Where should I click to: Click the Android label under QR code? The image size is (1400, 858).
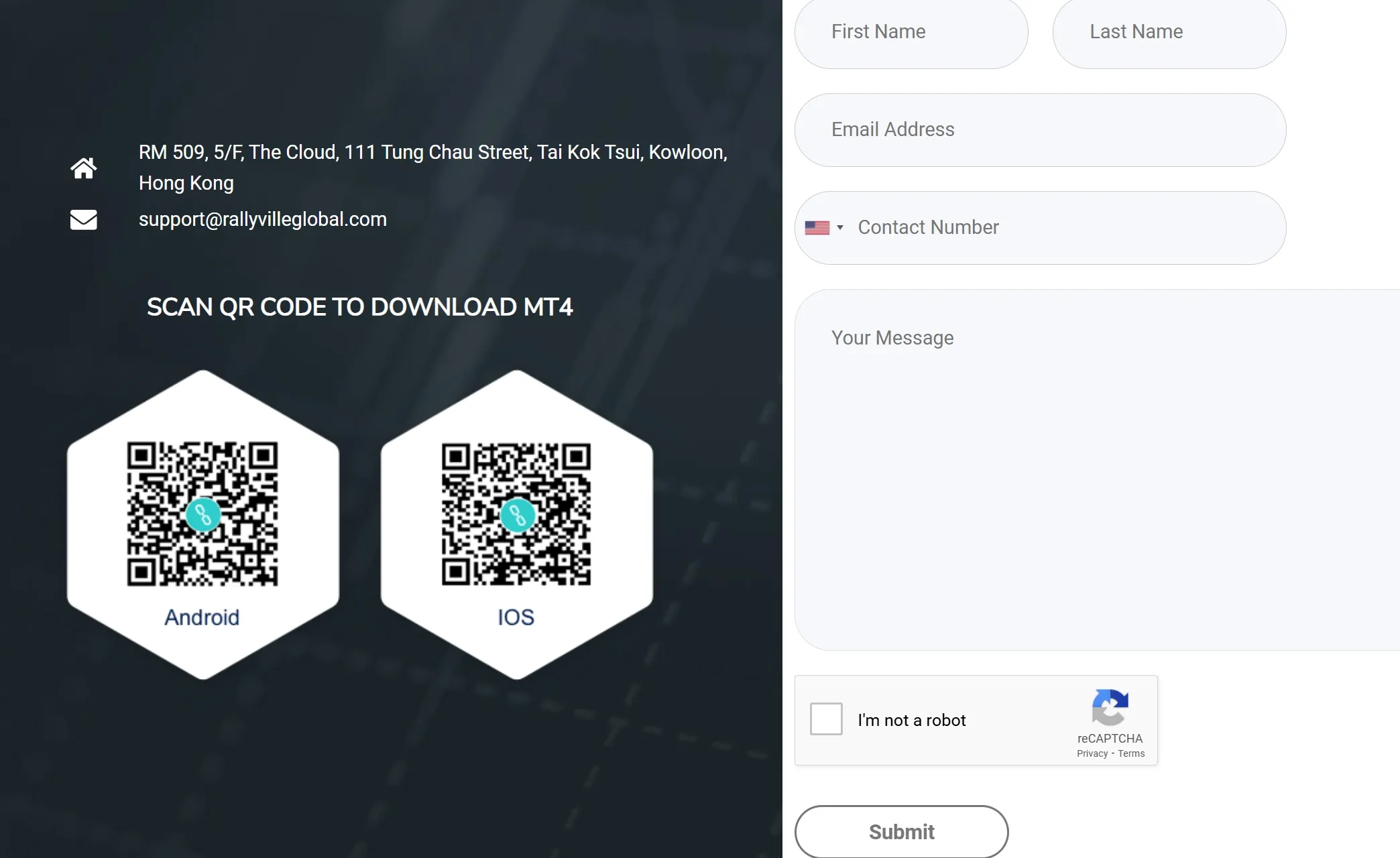[202, 617]
